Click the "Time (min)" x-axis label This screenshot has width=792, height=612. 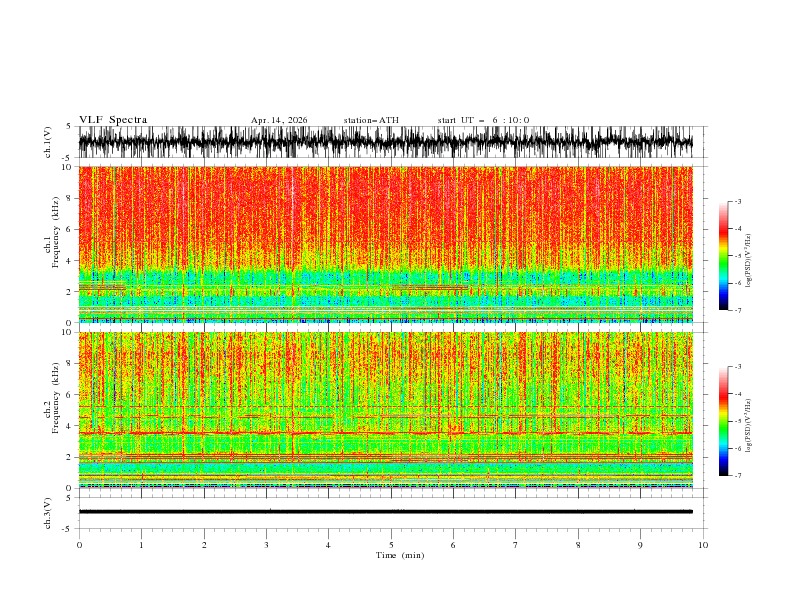tap(400, 555)
